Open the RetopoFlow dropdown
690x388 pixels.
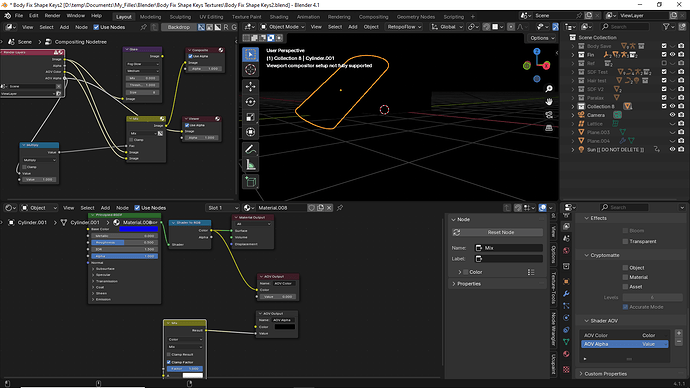404,27
